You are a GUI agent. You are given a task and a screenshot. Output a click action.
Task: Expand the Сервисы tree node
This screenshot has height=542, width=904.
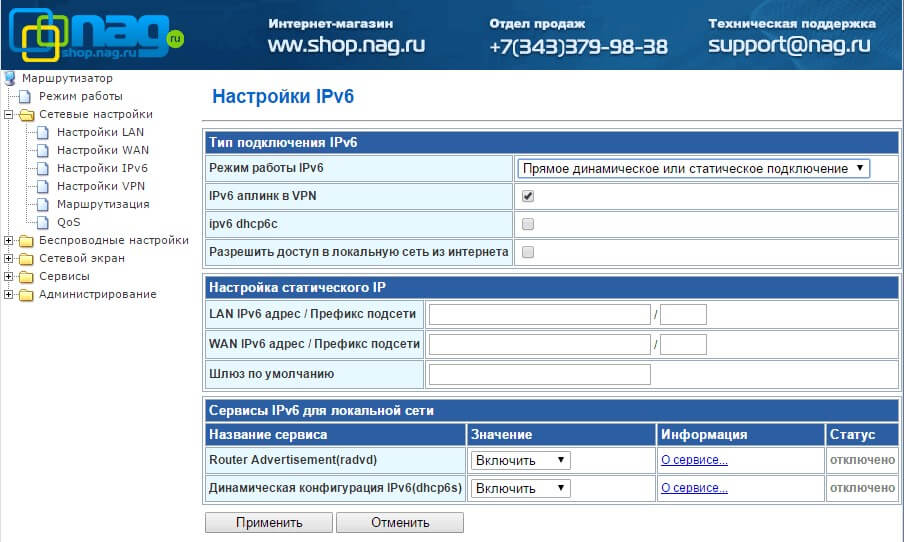[x=9, y=276]
